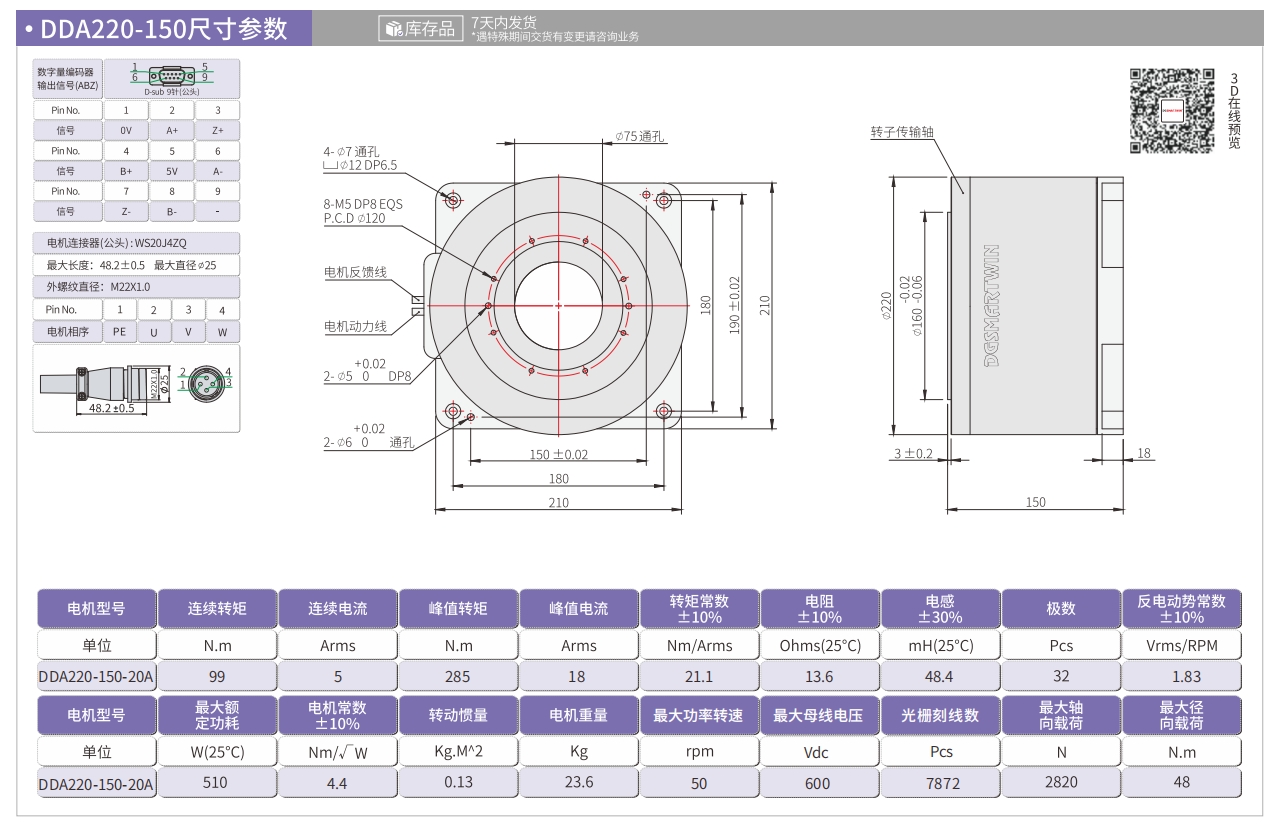Select the continuous torque value 99
The width and height of the screenshot is (1279, 832).
tap(217, 676)
